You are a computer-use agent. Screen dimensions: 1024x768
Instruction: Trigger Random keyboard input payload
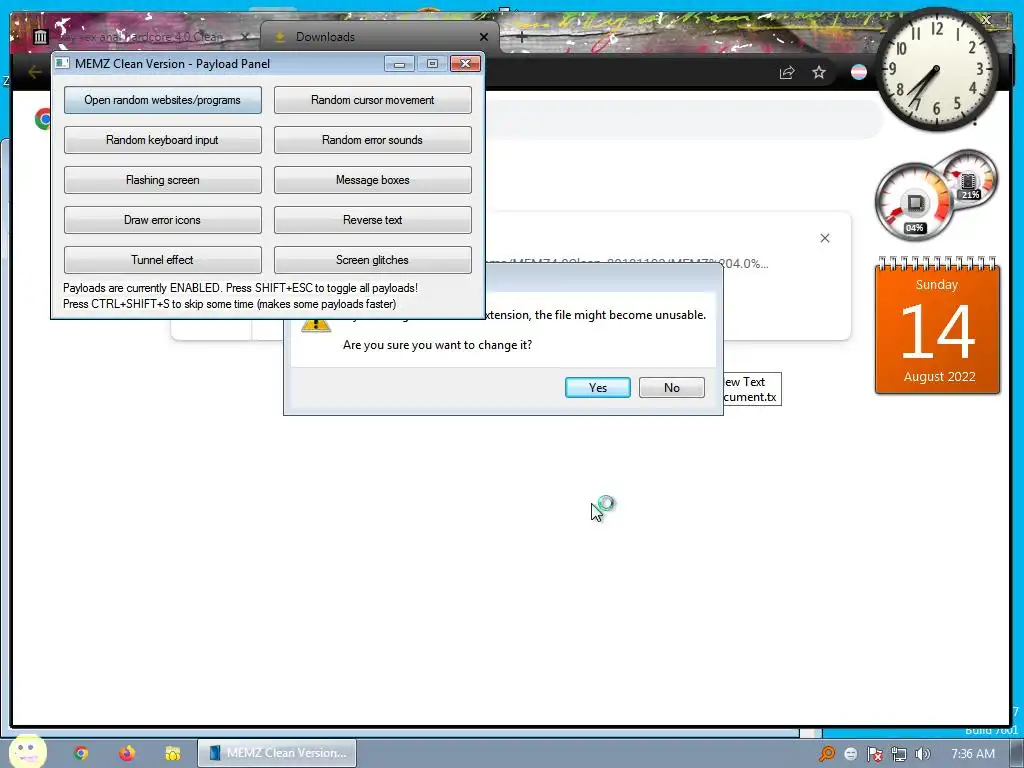point(163,140)
